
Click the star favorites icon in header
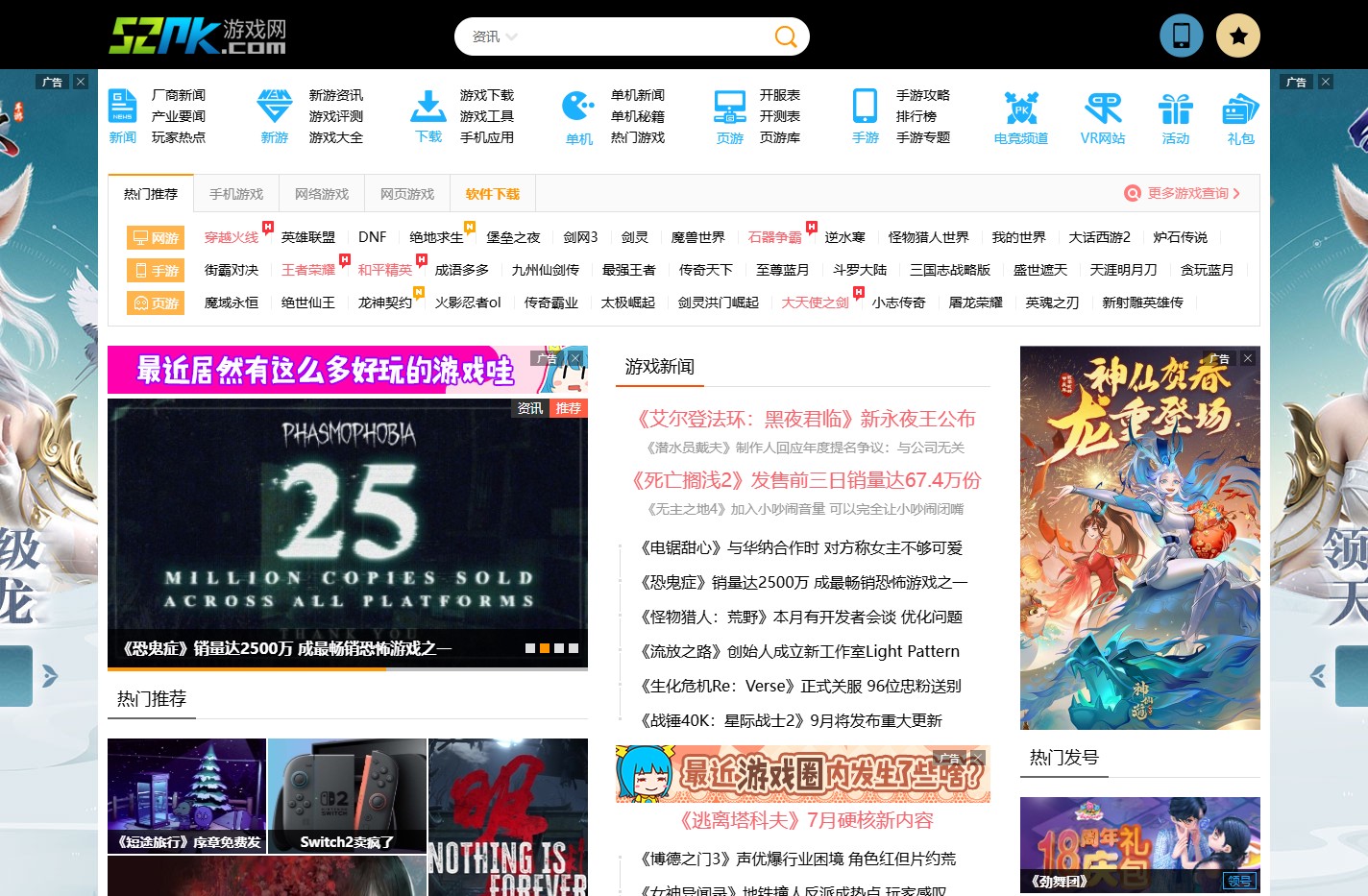coord(1238,36)
